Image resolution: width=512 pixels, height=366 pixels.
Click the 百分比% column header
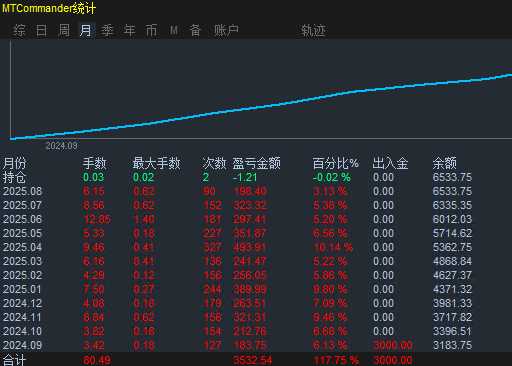pos(336,163)
